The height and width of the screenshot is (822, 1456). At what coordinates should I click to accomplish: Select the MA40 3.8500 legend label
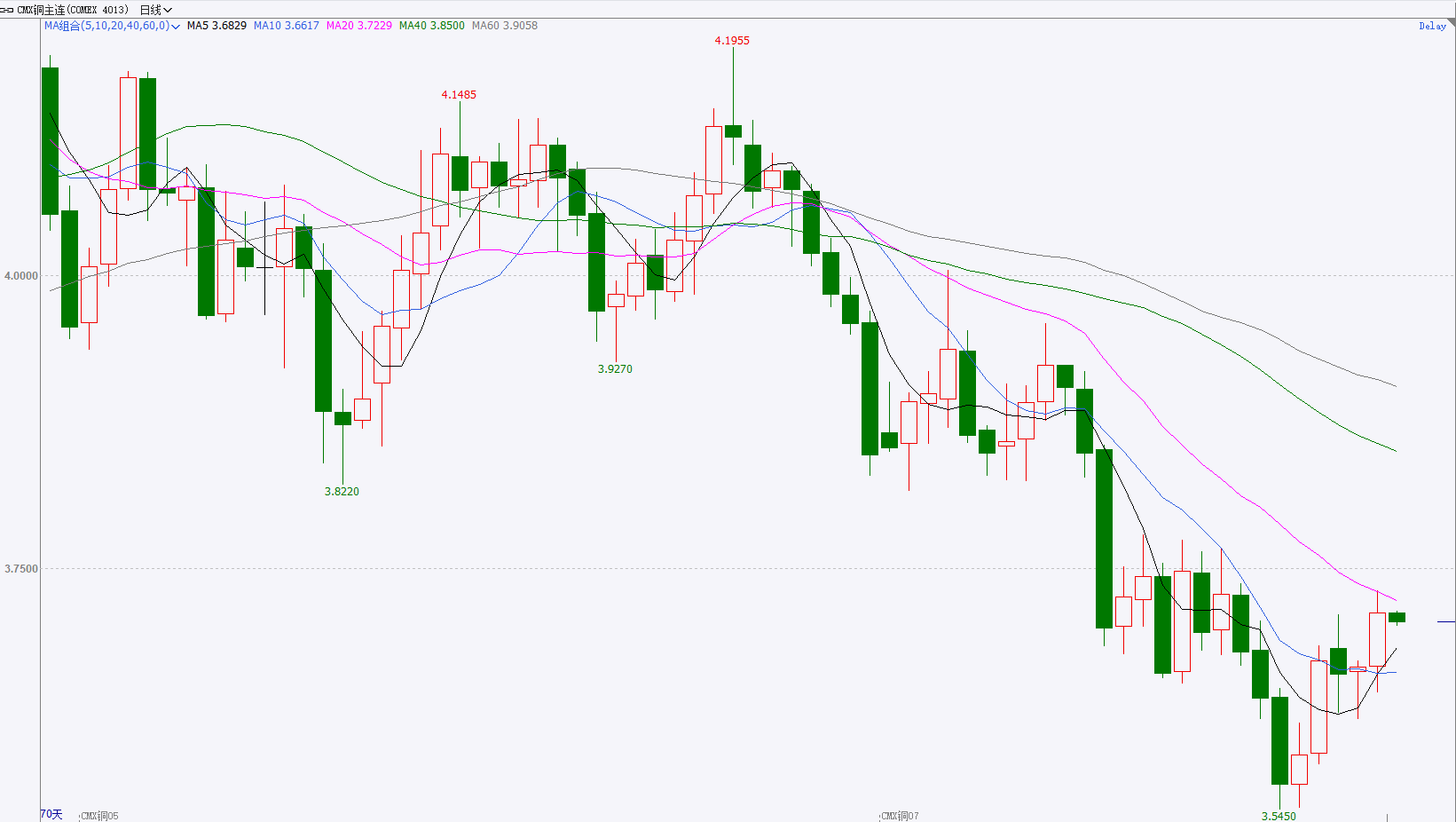coord(432,26)
